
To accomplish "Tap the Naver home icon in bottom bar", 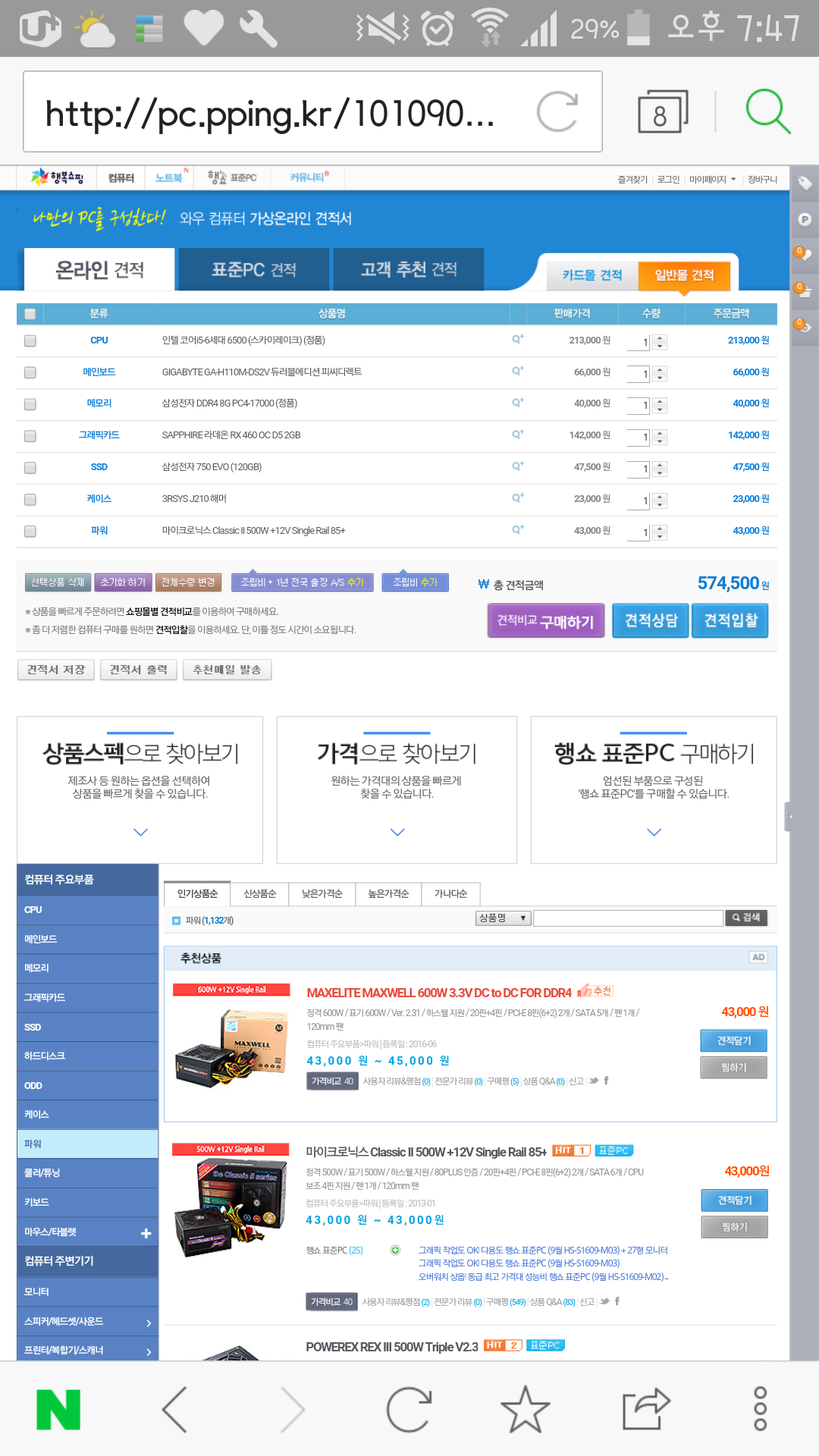I will tap(58, 1410).
